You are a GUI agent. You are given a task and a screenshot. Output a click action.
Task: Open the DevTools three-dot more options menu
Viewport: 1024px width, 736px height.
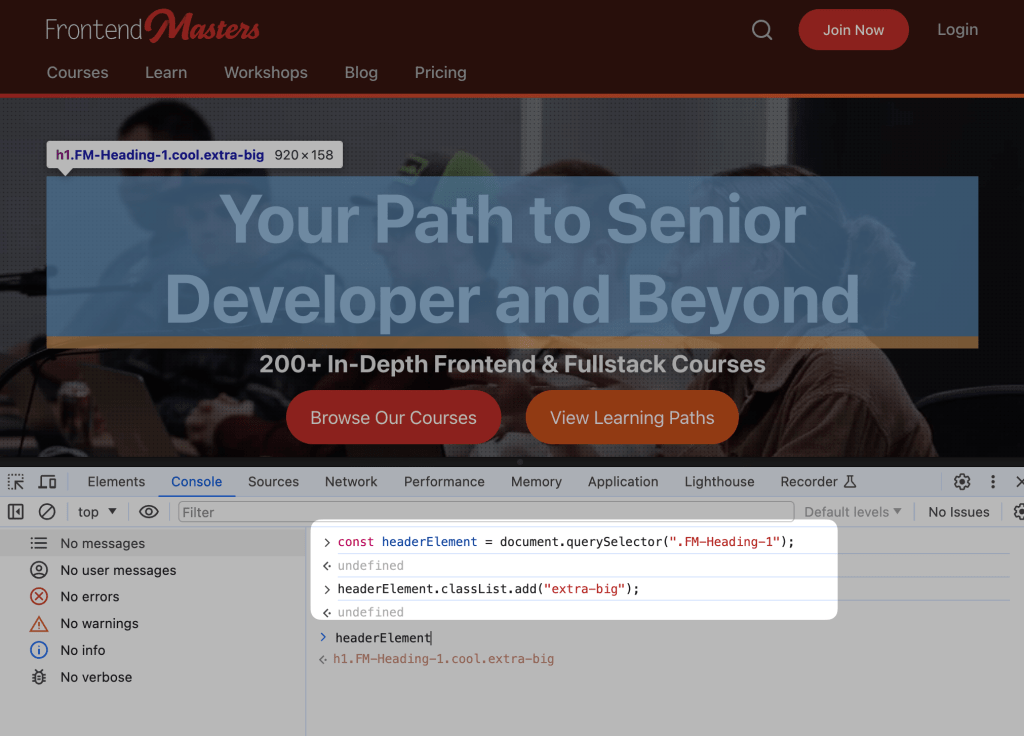click(993, 482)
